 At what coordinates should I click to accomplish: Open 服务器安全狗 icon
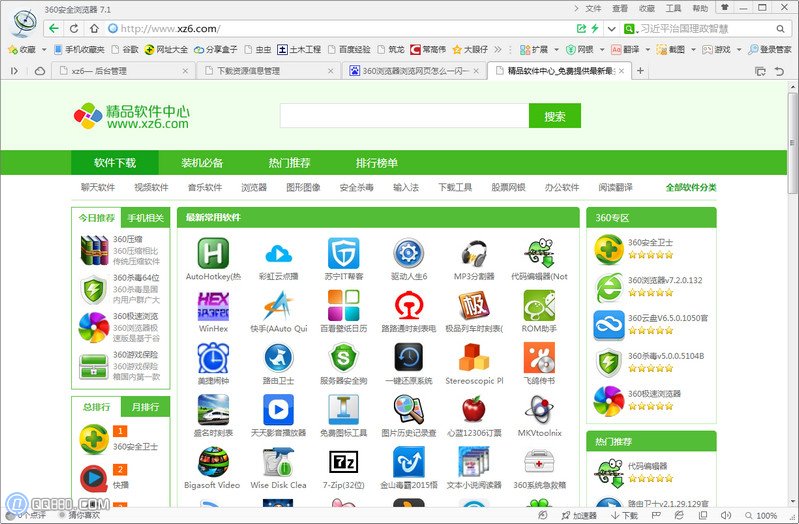click(343, 358)
